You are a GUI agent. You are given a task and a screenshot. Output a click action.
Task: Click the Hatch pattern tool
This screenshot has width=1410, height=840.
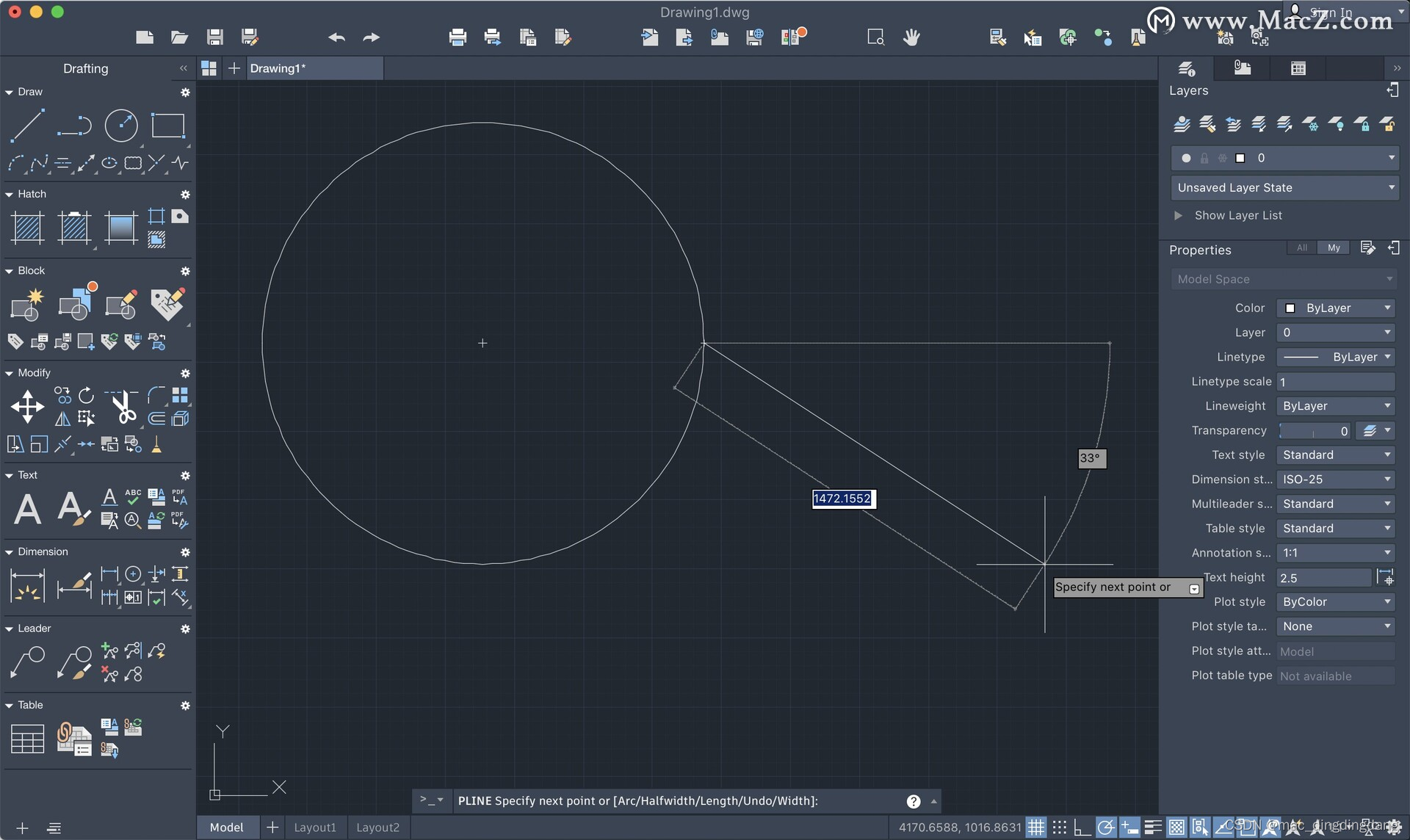(28, 228)
